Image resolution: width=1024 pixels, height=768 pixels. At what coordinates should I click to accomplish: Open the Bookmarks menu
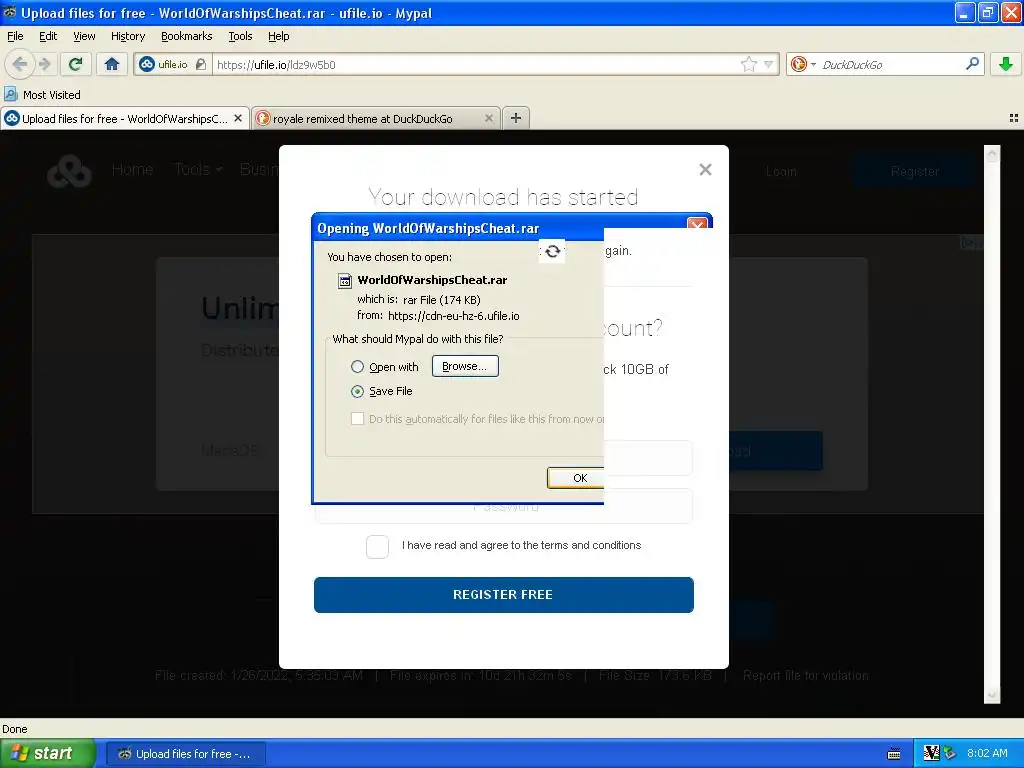(187, 36)
